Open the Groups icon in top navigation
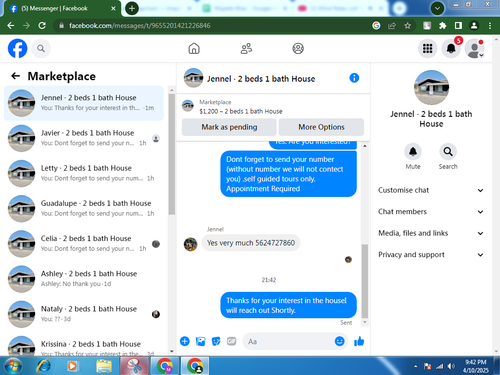 298,49
